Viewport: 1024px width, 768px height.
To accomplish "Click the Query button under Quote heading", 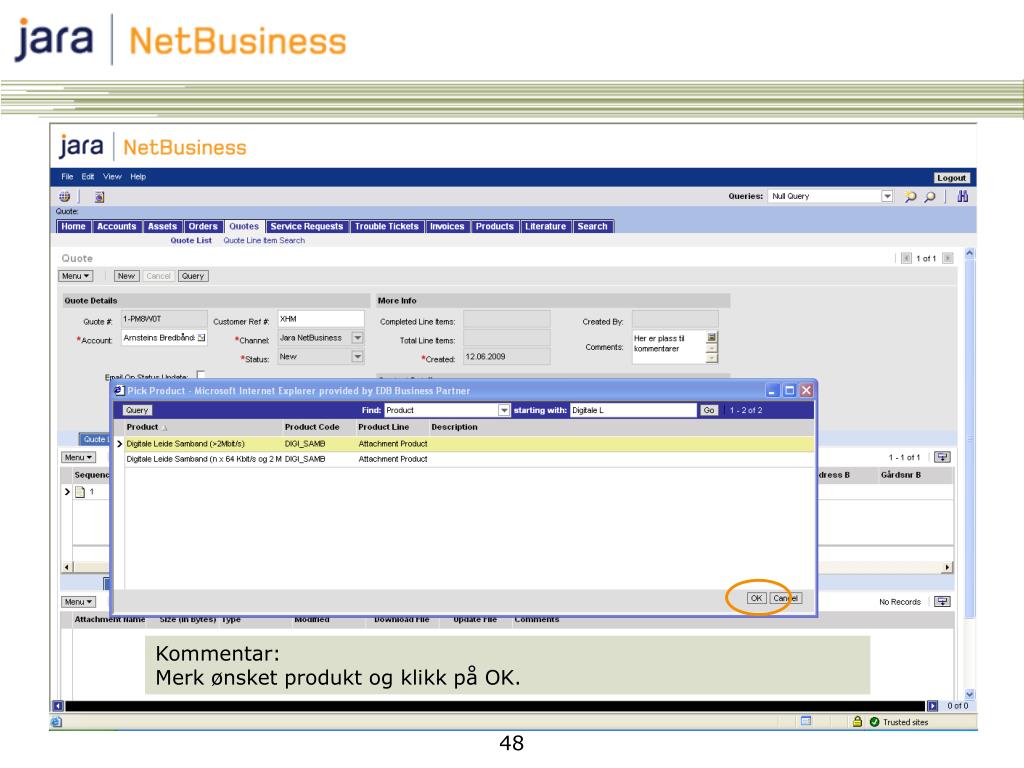I will (x=193, y=276).
